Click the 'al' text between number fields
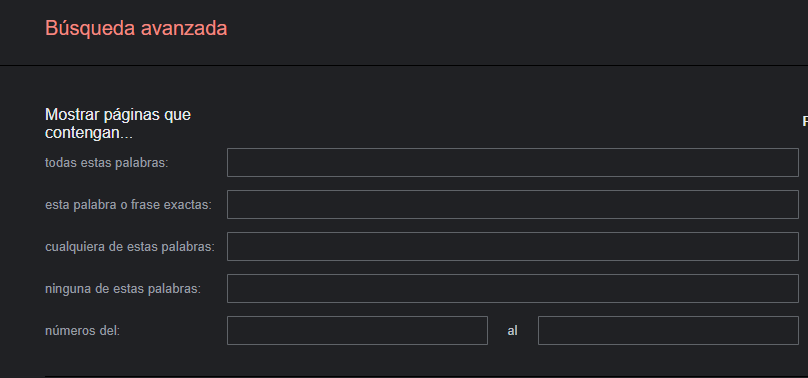The width and height of the screenshot is (808, 378). tap(512, 331)
